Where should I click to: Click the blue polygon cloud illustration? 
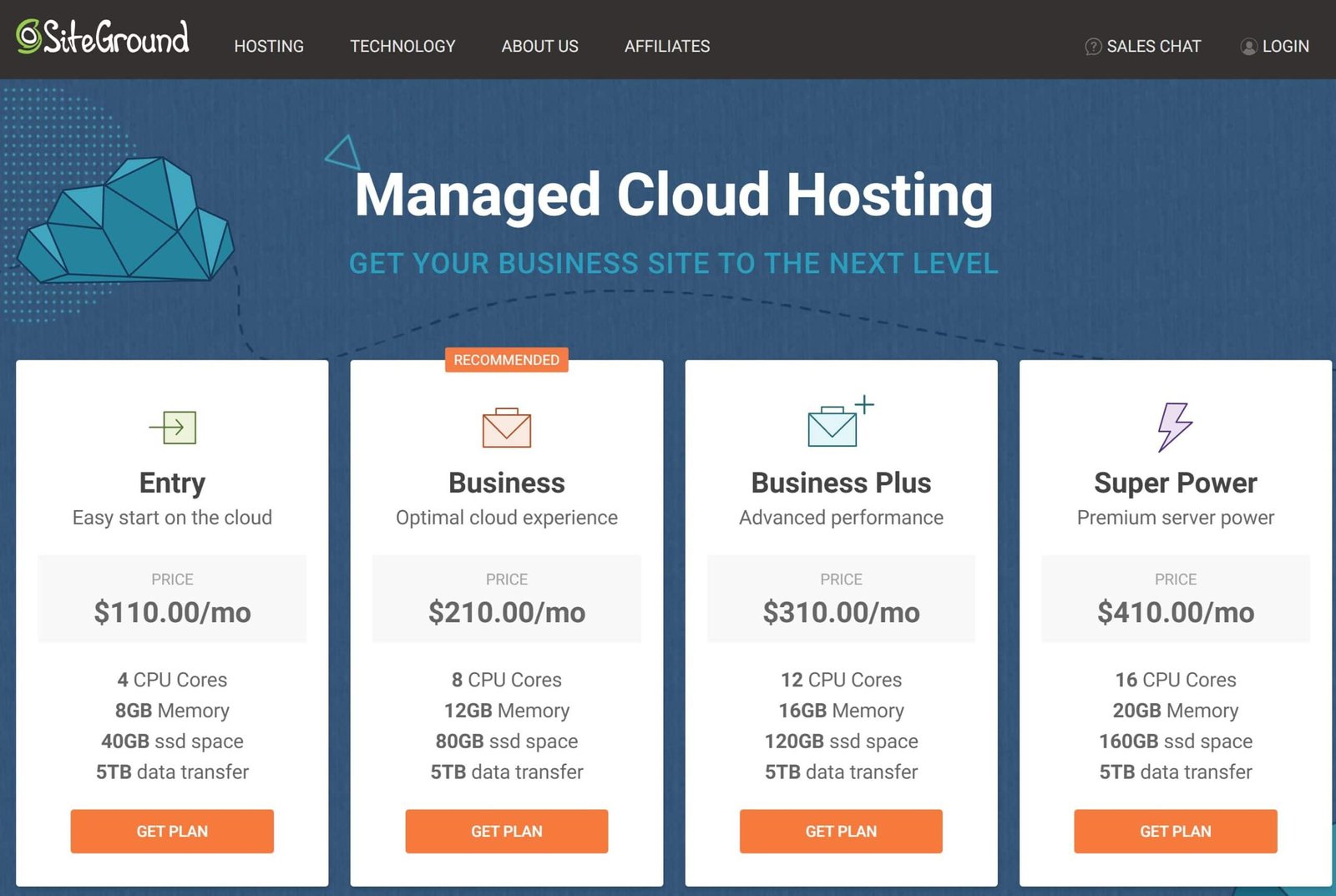coord(125,219)
